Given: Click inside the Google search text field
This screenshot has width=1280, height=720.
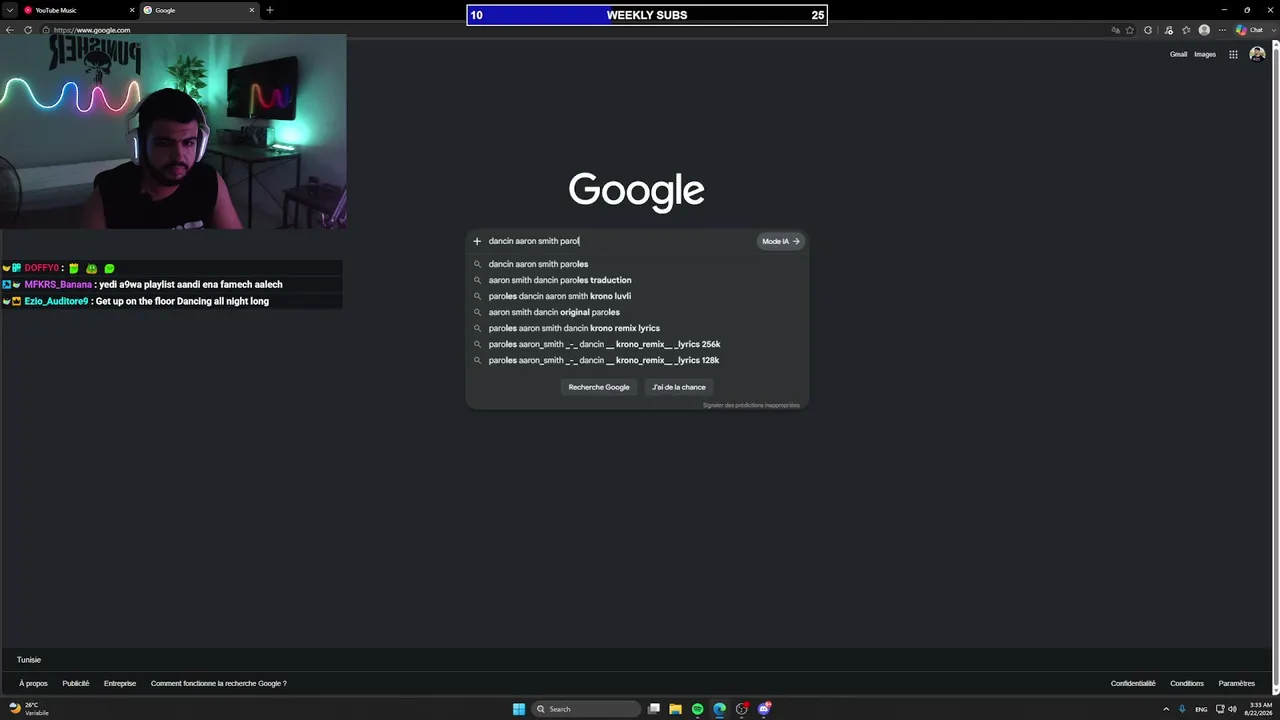Looking at the screenshot, I should pyautogui.click(x=620, y=241).
